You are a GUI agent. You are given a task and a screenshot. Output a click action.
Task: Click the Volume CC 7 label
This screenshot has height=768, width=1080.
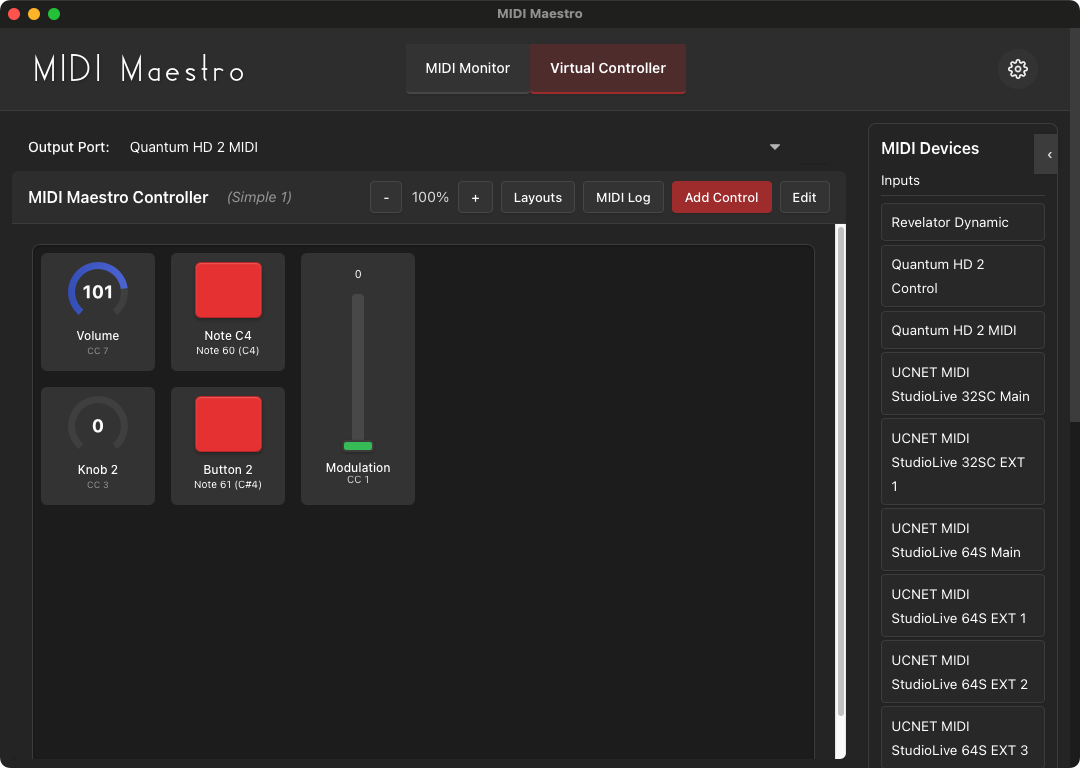click(98, 351)
